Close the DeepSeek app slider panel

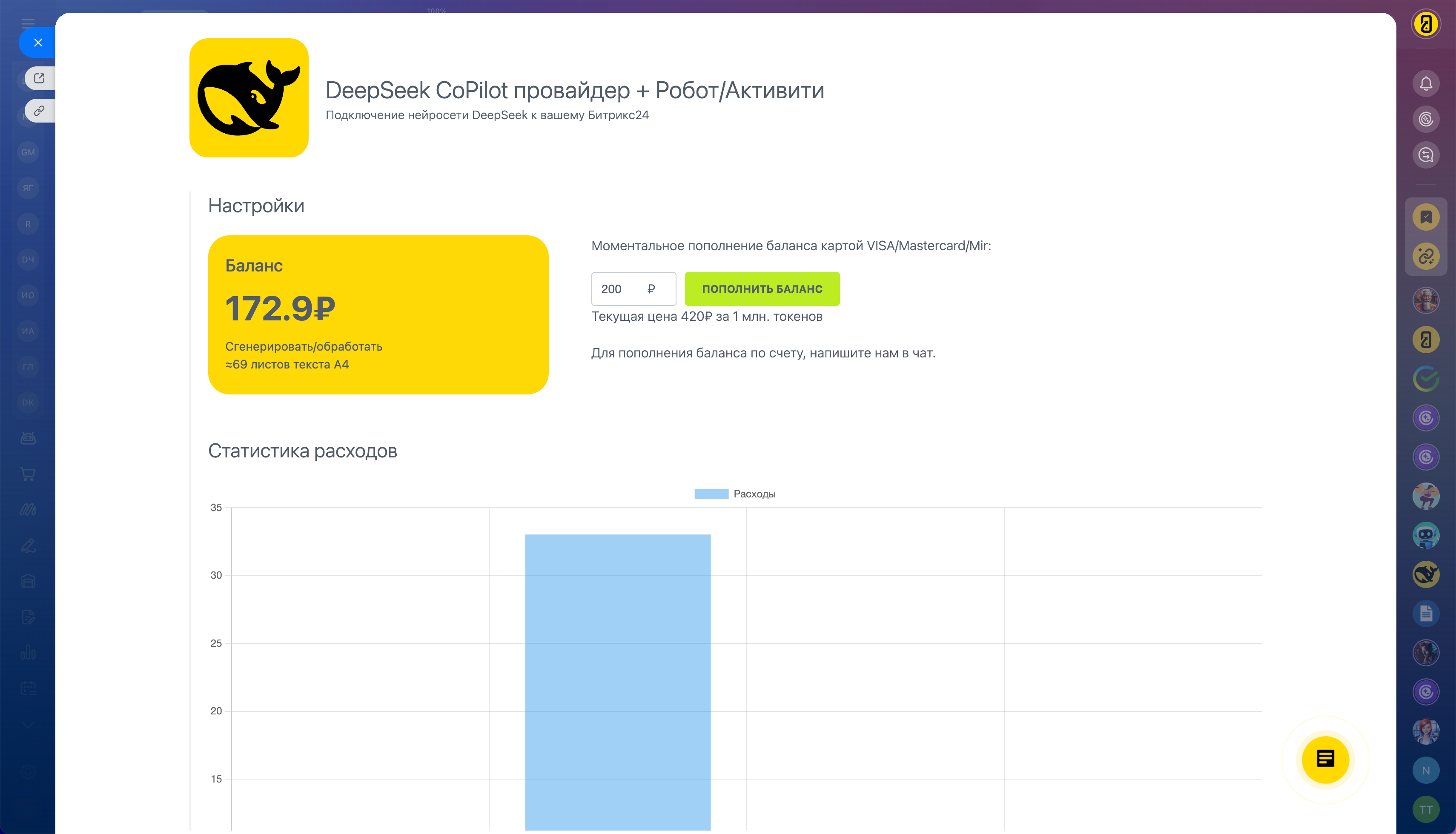click(38, 43)
